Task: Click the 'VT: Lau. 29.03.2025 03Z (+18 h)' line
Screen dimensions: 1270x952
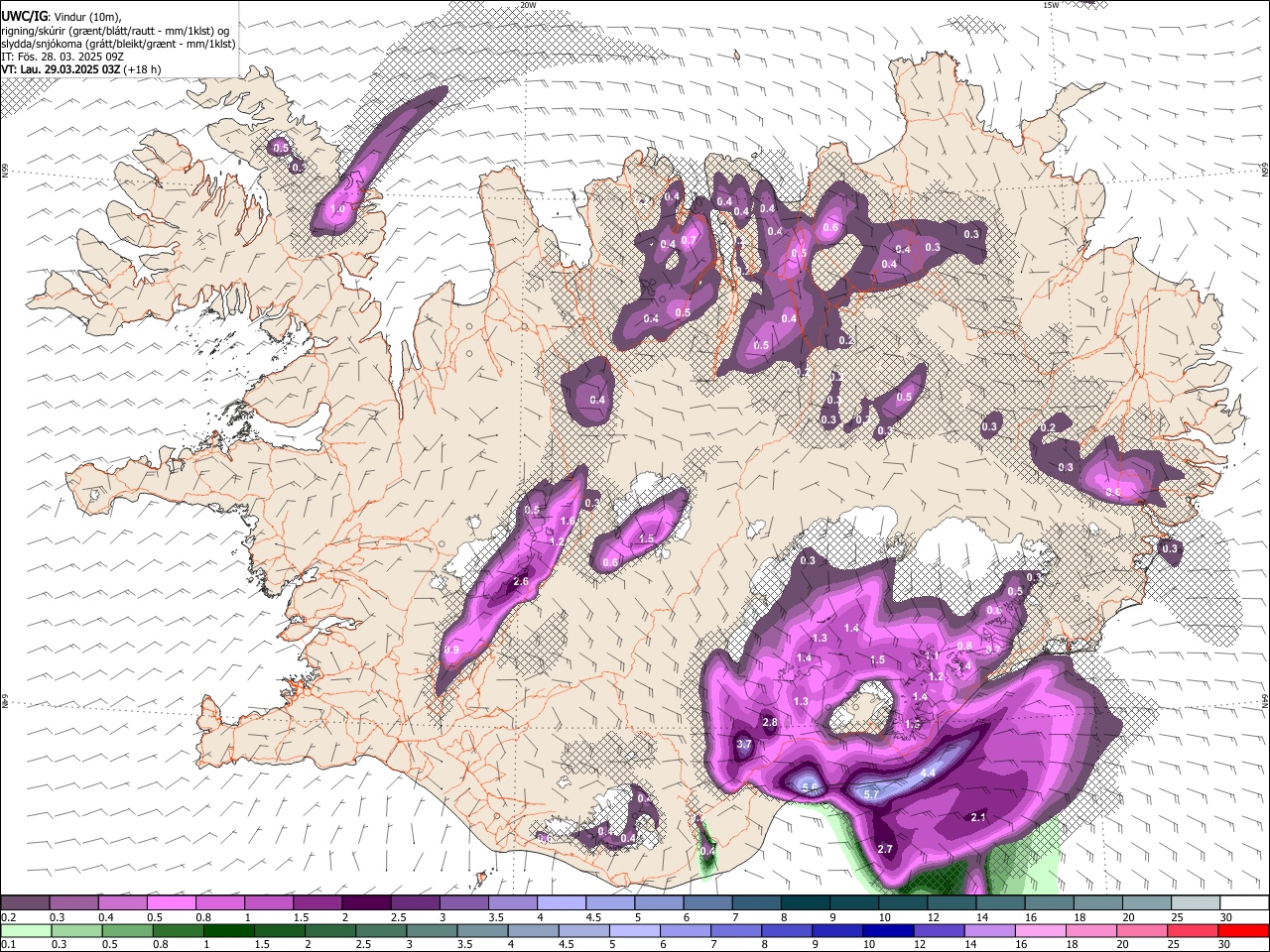Action: 80,69
